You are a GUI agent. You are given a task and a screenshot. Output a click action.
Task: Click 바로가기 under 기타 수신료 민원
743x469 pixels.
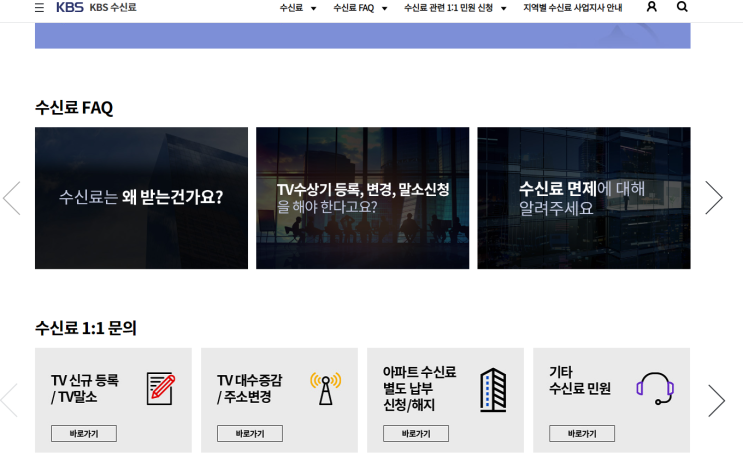582,433
